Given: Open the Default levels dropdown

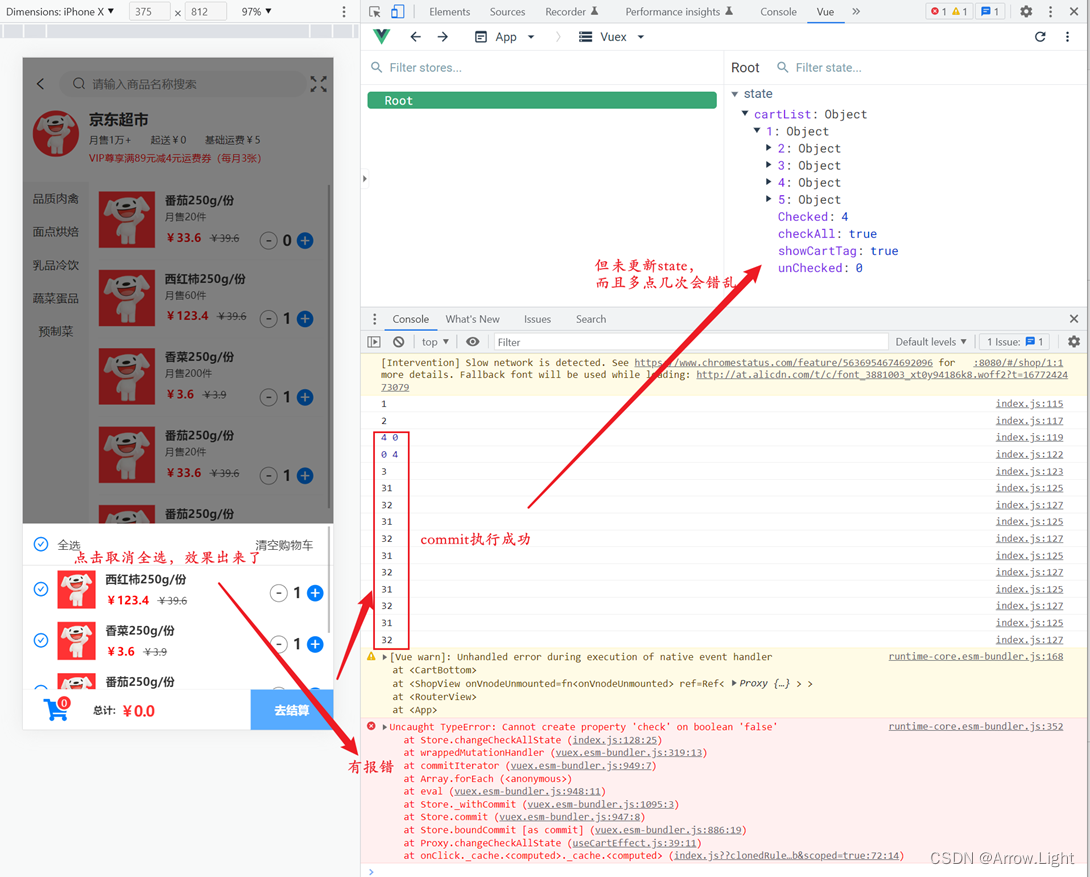Looking at the screenshot, I should [930, 341].
